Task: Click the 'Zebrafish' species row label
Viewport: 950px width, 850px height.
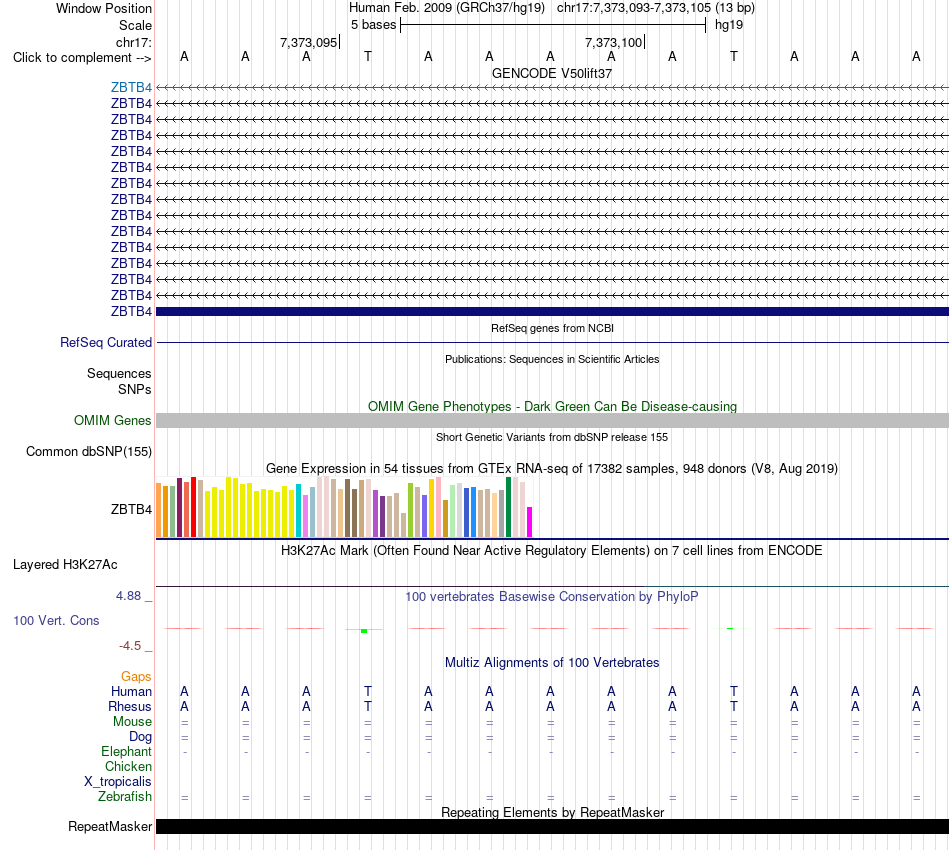Action: click(125, 797)
